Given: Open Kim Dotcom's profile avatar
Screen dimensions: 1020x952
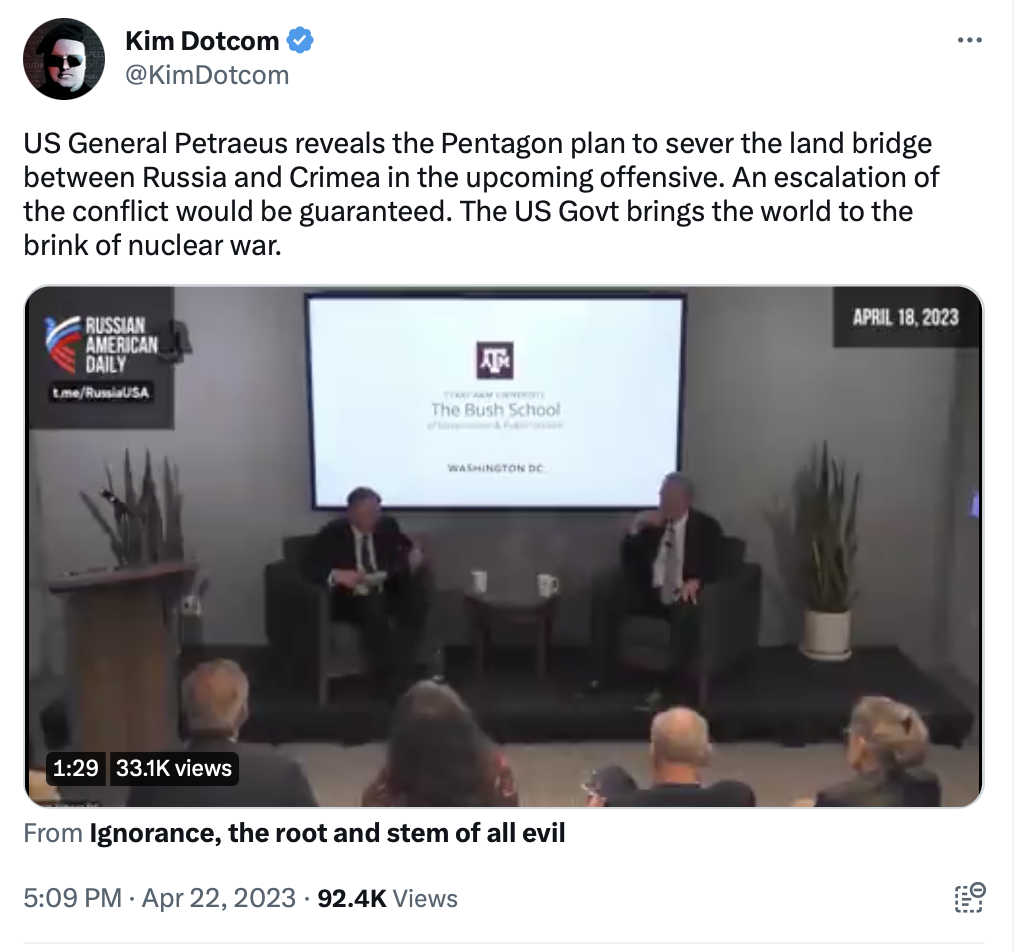Looking at the screenshot, I should coord(63,59).
